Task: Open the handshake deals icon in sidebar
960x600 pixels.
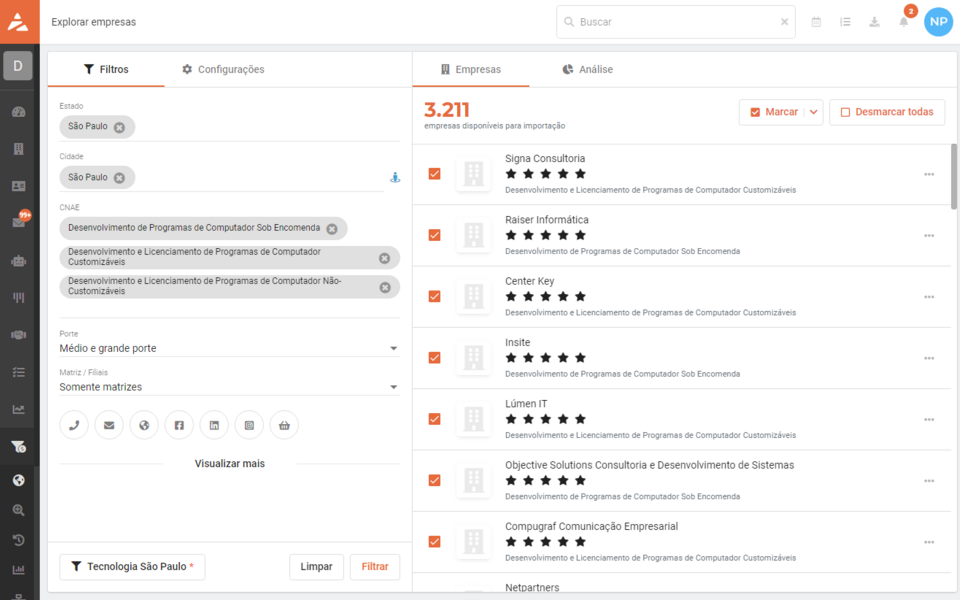Action: pyautogui.click(x=18, y=335)
